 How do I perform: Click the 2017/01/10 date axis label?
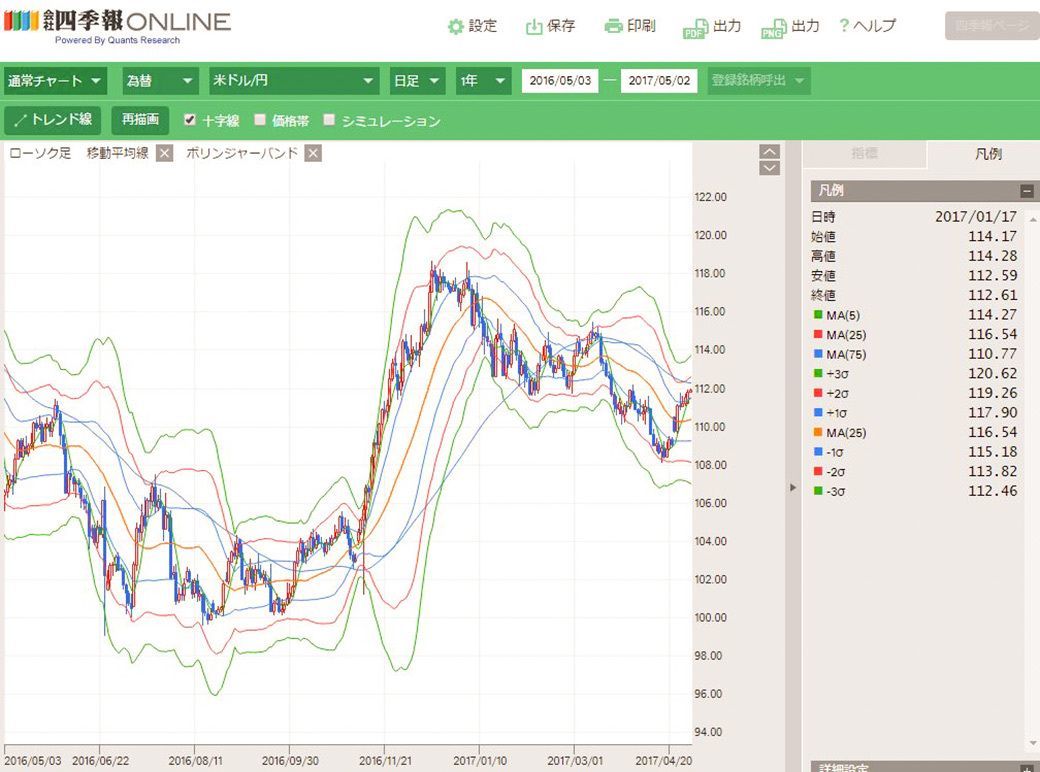click(x=480, y=761)
